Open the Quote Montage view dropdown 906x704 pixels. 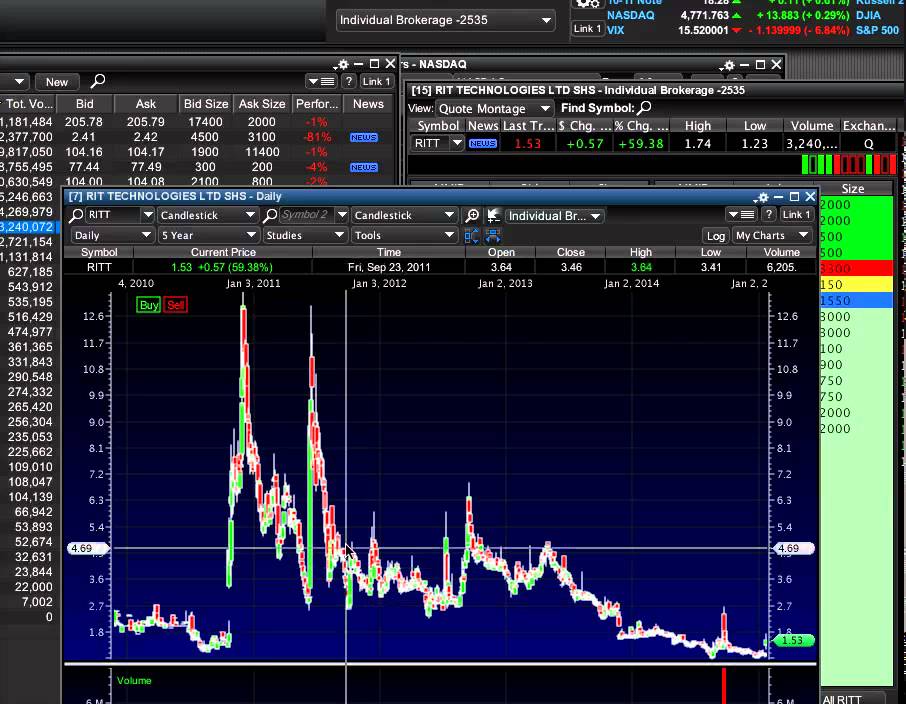494,109
